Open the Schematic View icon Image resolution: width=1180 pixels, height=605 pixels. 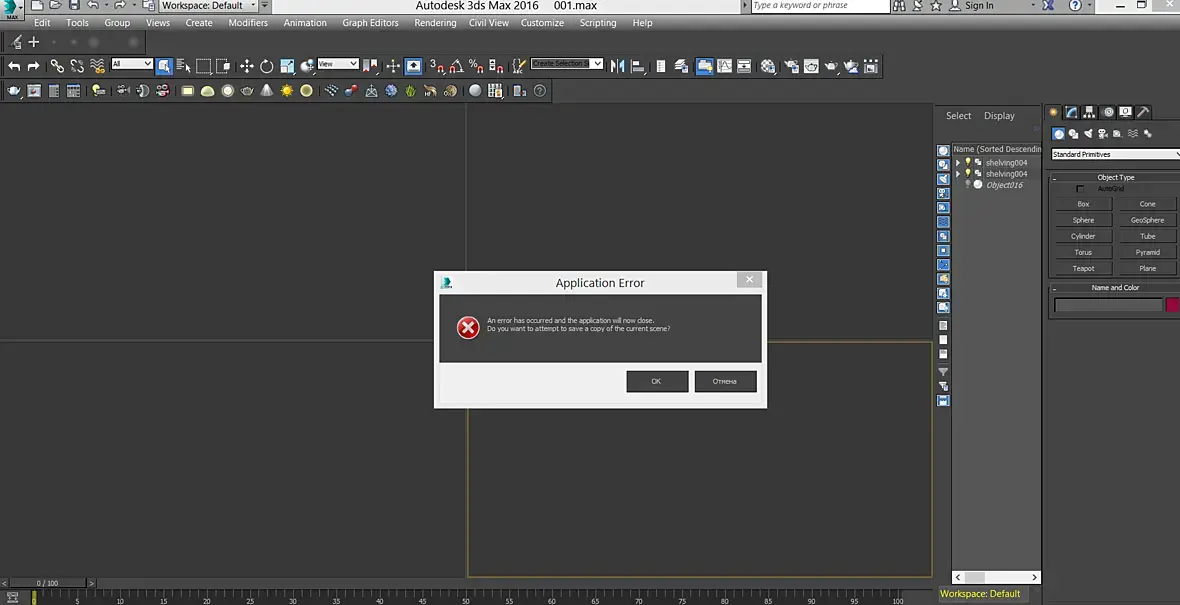pyautogui.click(x=744, y=66)
